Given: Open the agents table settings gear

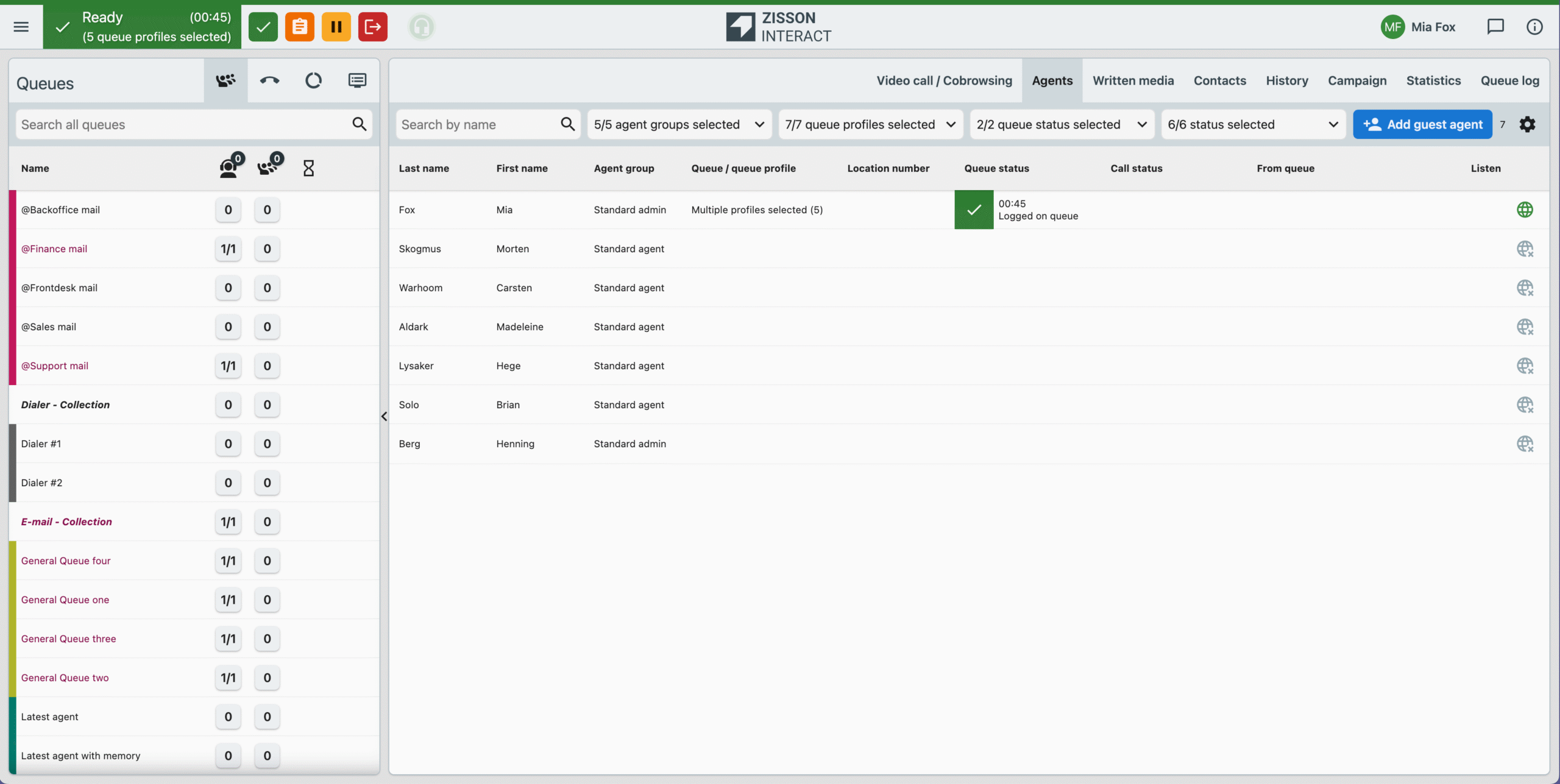Looking at the screenshot, I should (x=1527, y=125).
